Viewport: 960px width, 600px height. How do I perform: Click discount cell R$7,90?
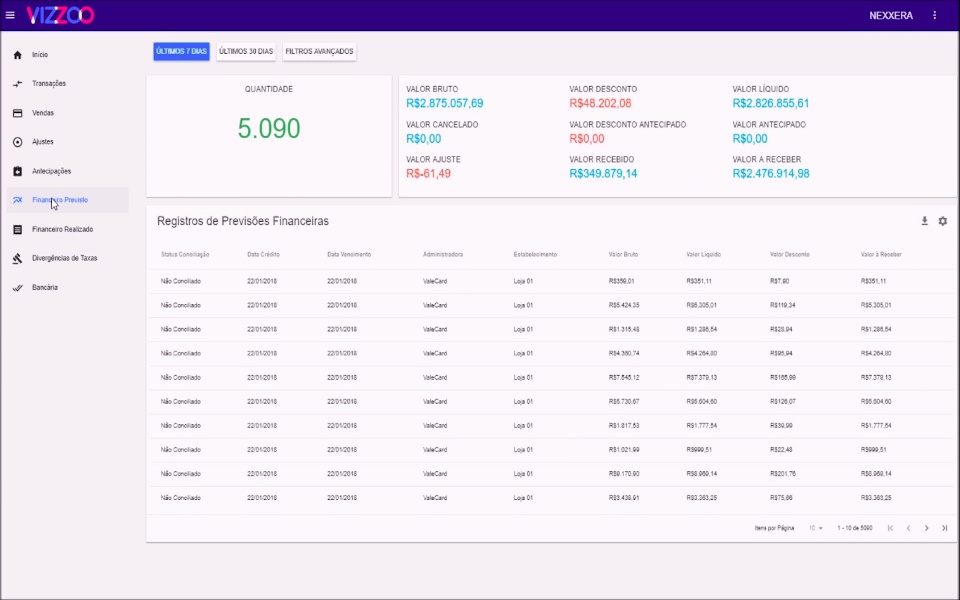779,281
